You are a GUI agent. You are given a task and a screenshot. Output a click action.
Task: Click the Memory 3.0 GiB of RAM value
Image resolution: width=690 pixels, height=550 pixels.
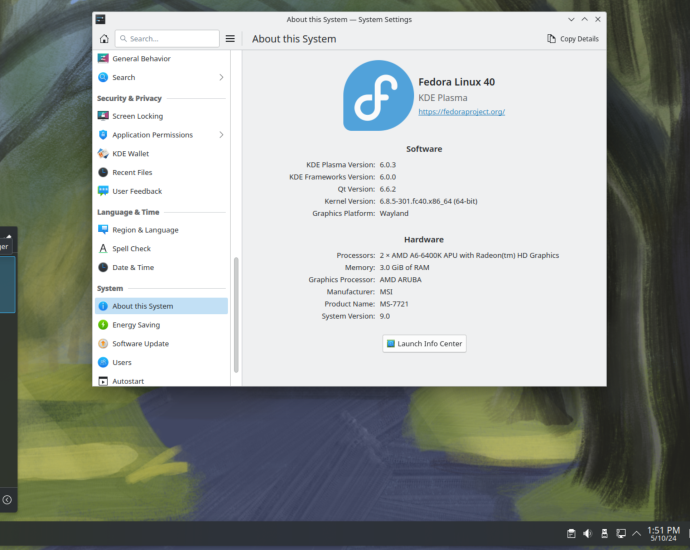coord(404,268)
